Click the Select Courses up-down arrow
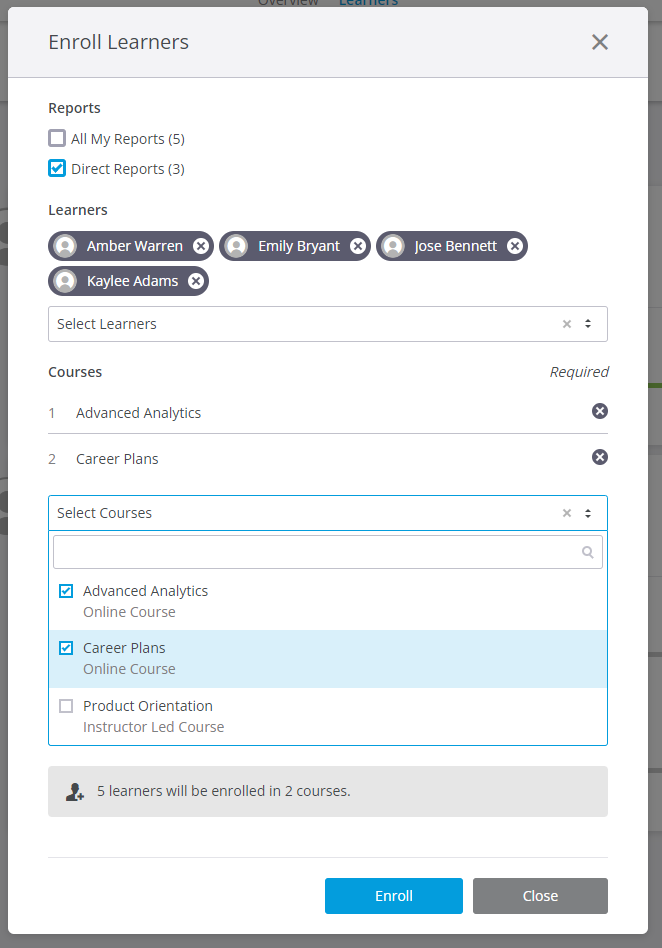662x948 pixels. (588, 513)
